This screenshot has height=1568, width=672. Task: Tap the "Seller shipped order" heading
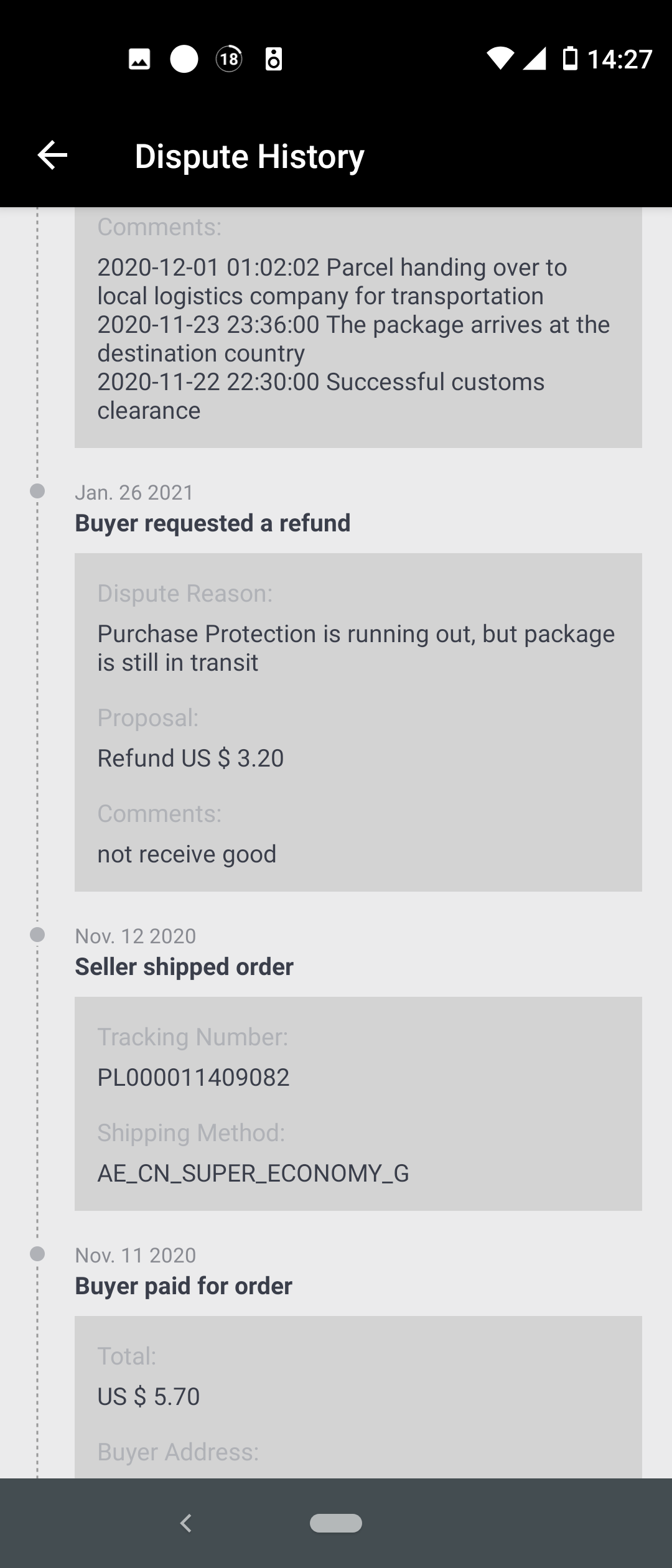tap(184, 967)
